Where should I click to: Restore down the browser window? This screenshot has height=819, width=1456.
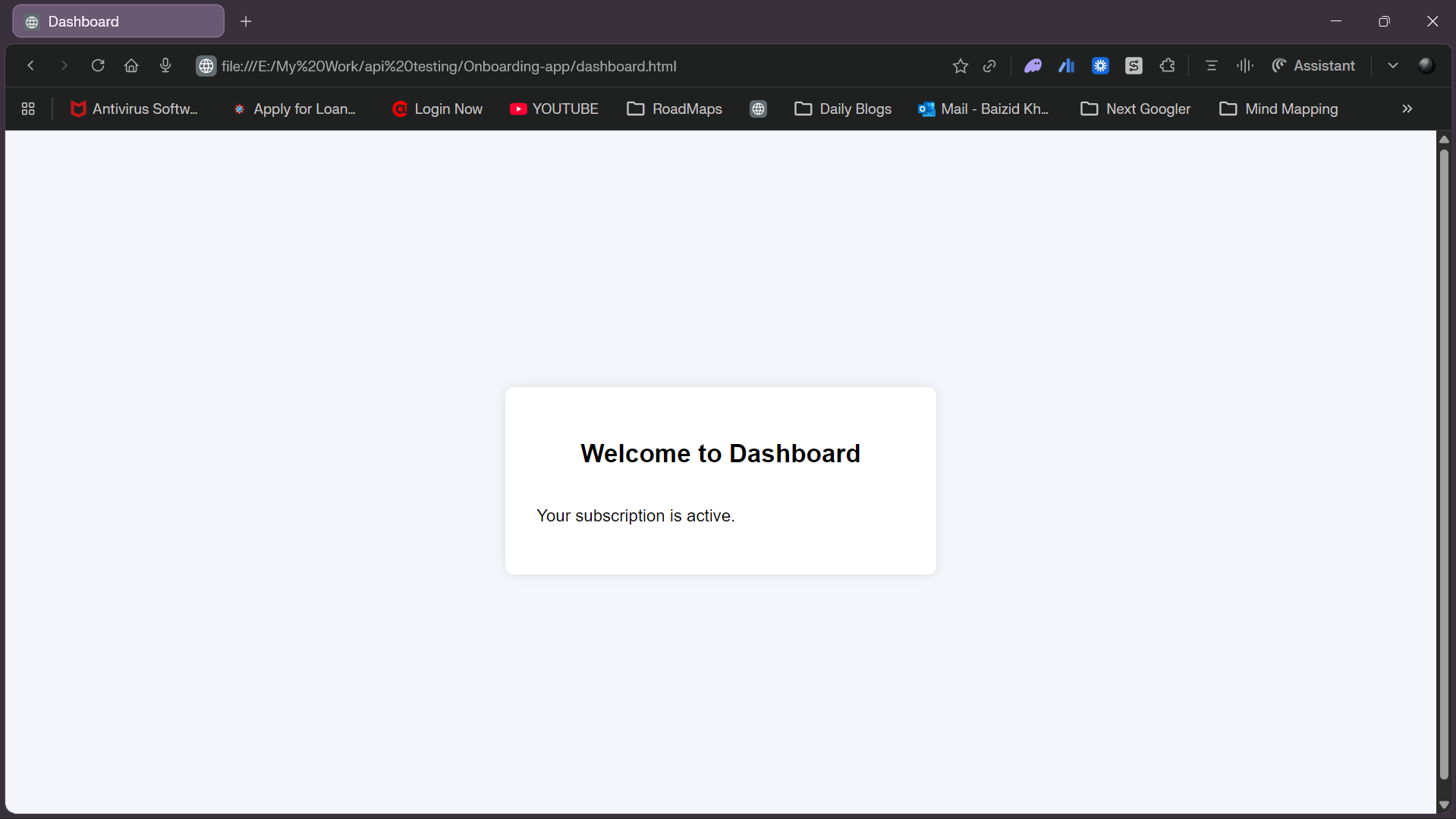[1384, 21]
